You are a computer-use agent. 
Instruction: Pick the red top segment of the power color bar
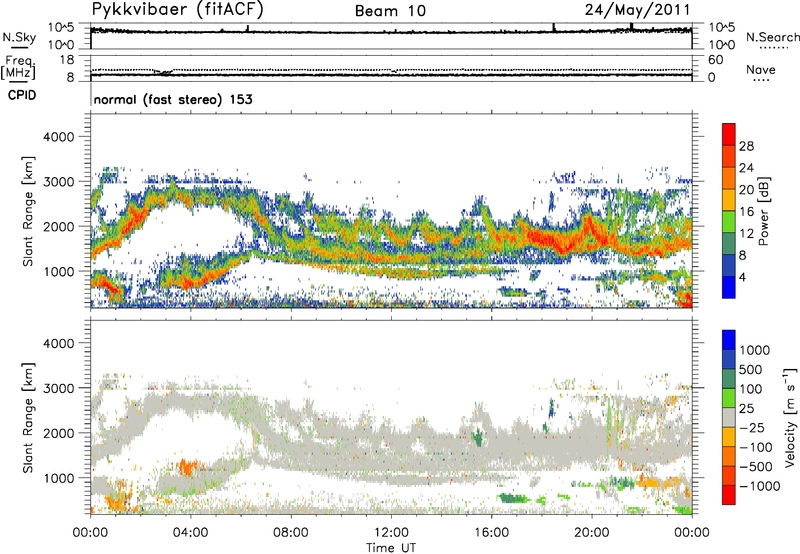729,134
